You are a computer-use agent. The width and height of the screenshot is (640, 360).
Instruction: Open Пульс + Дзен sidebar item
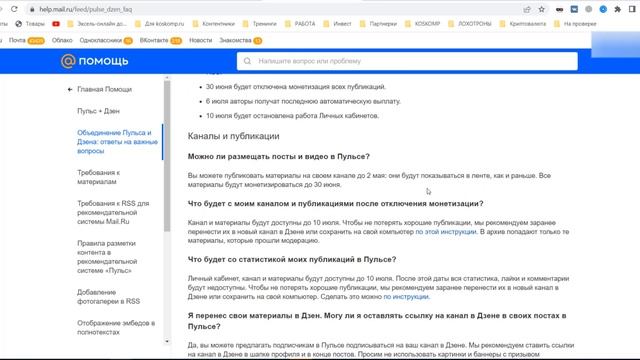[98, 111]
